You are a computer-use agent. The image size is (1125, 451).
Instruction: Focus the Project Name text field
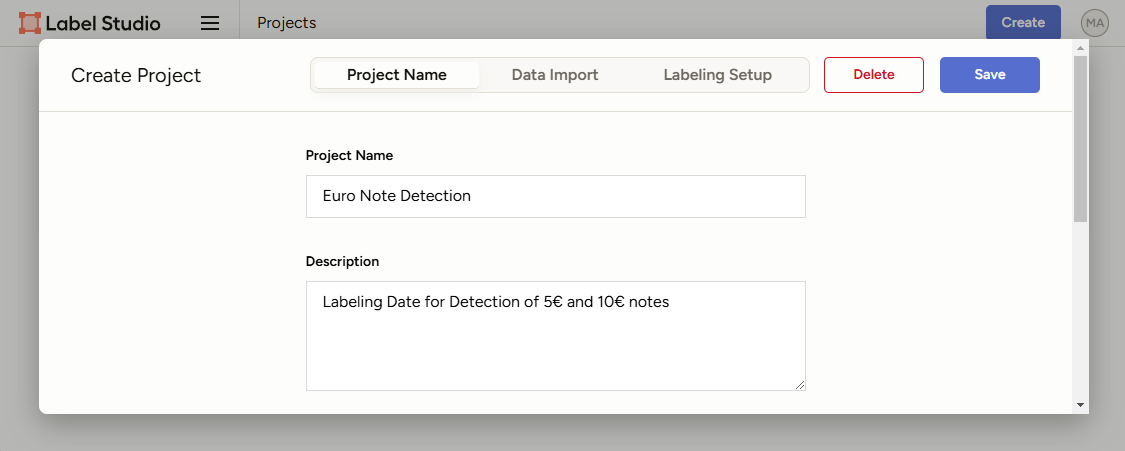[555, 196]
